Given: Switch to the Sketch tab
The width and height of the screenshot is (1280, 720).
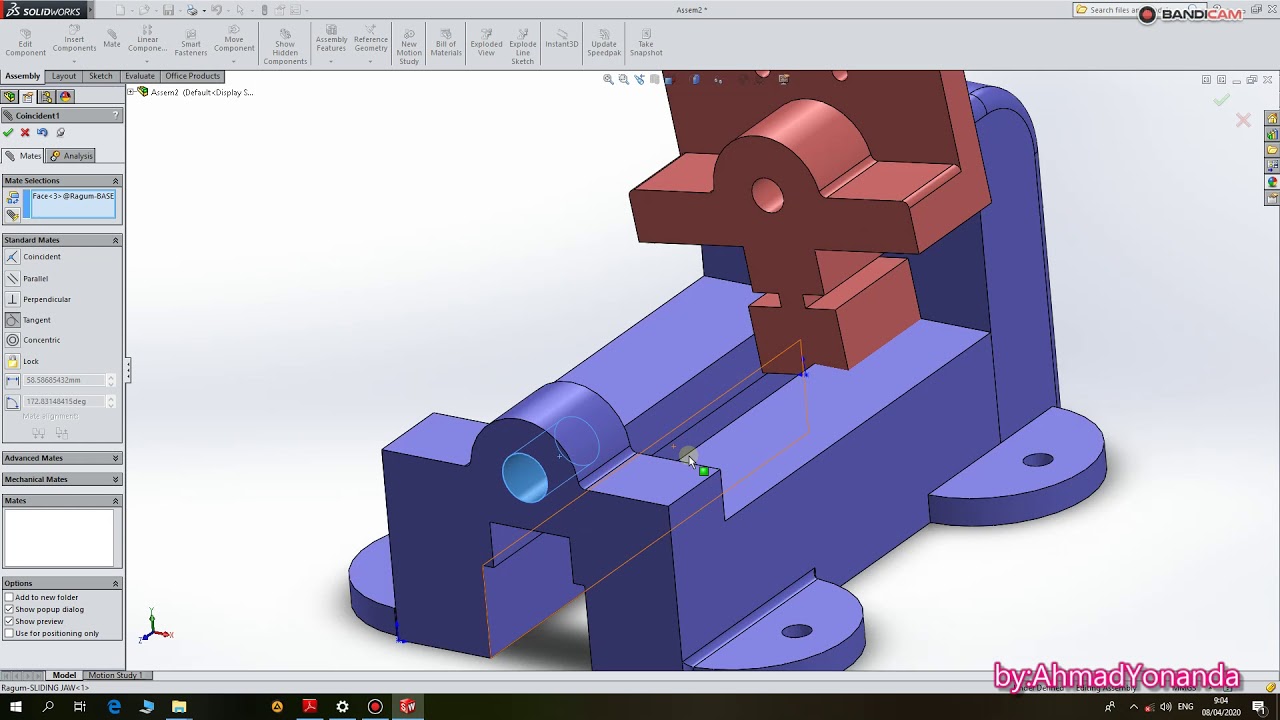Looking at the screenshot, I should tap(101, 76).
